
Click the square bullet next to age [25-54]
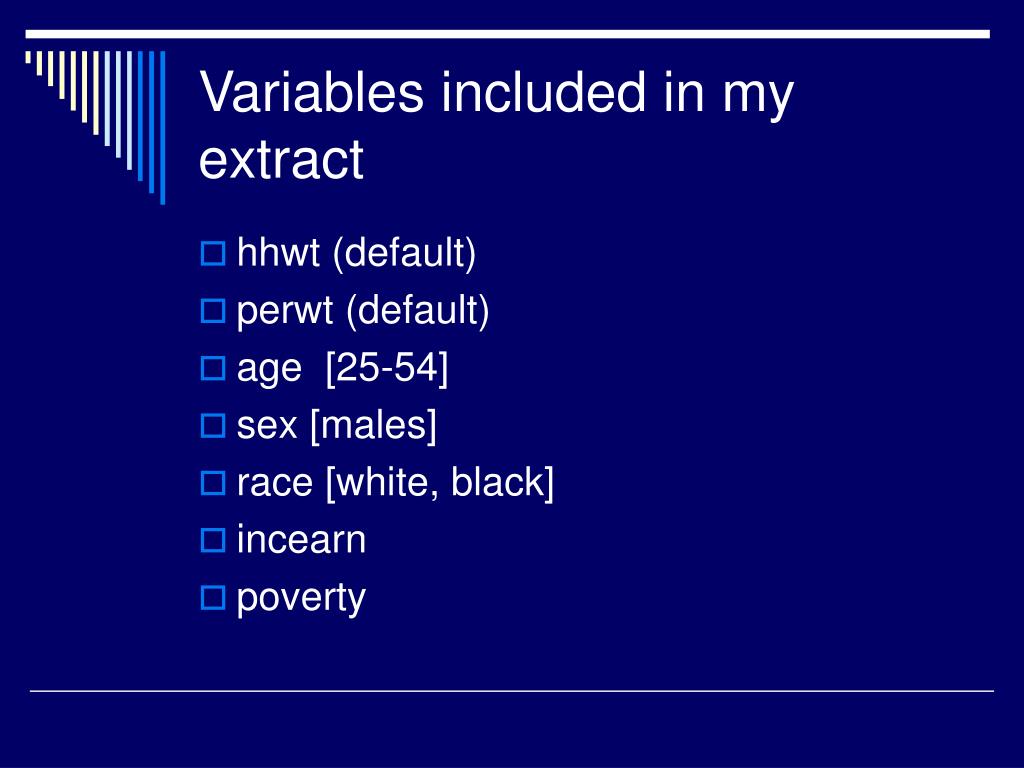click(213, 368)
